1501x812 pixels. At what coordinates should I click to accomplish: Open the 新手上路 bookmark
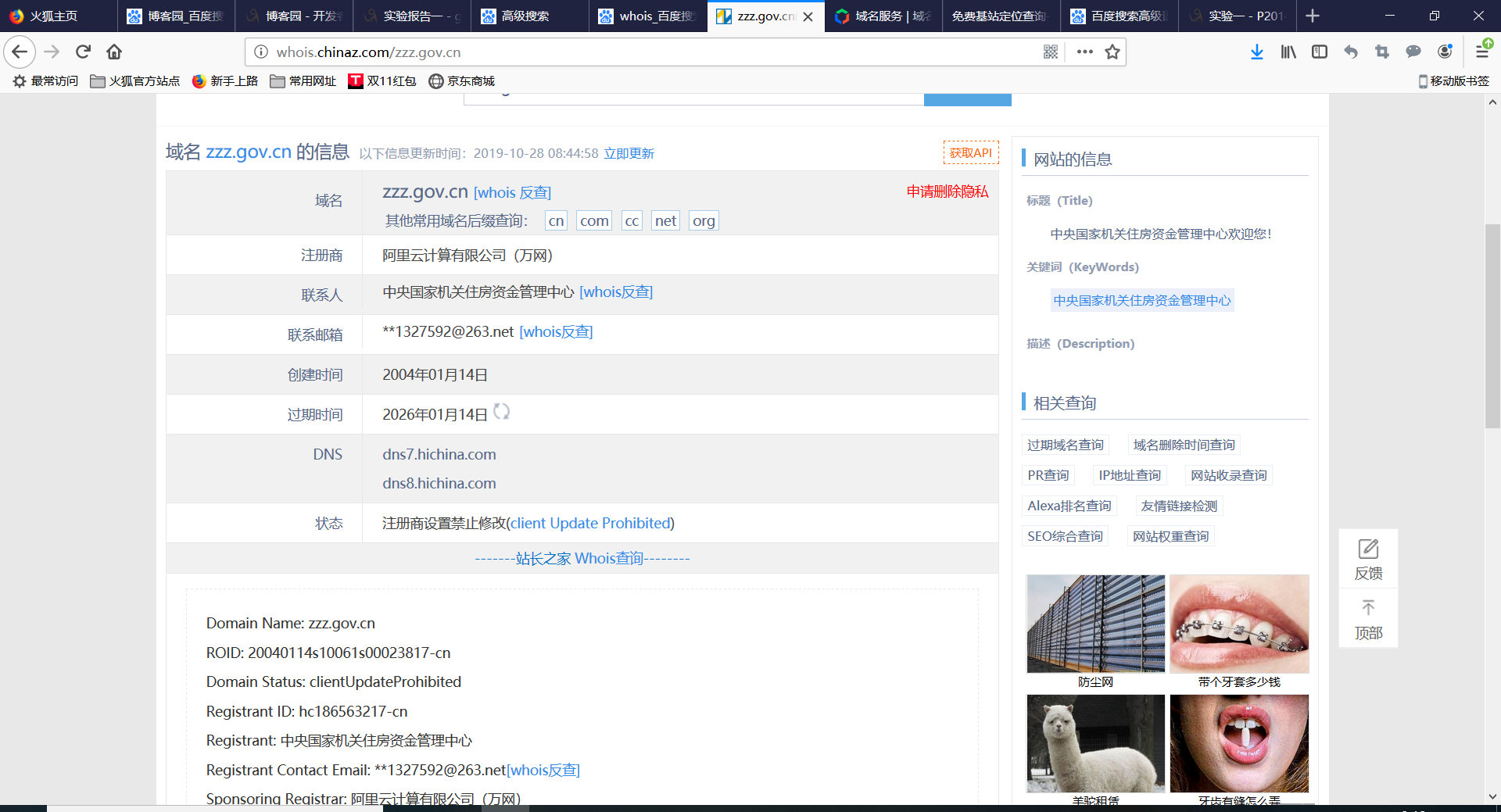point(225,81)
